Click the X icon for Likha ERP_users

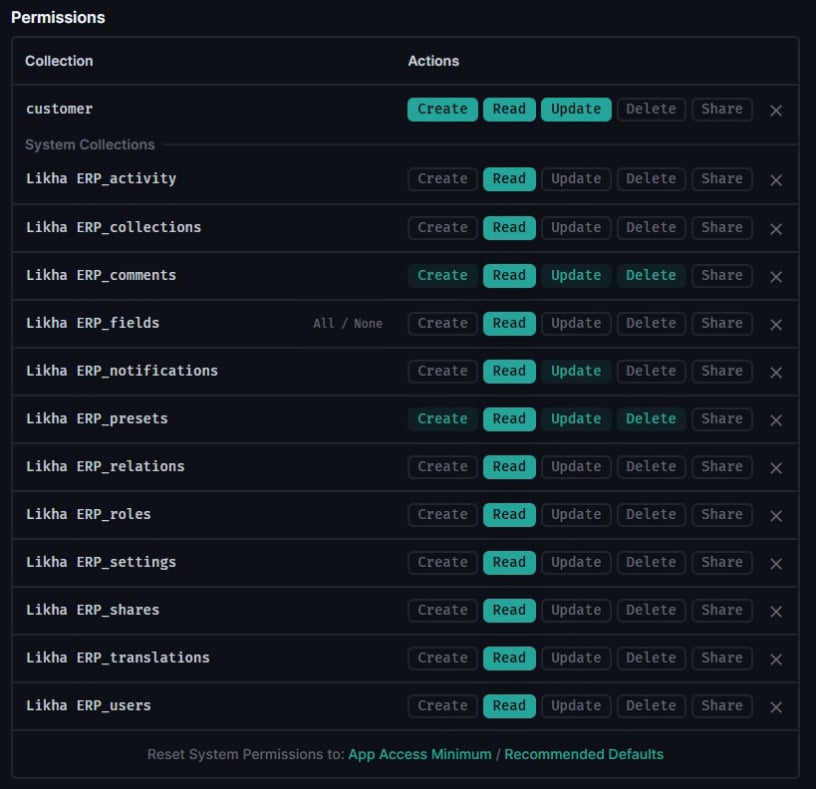(x=776, y=707)
